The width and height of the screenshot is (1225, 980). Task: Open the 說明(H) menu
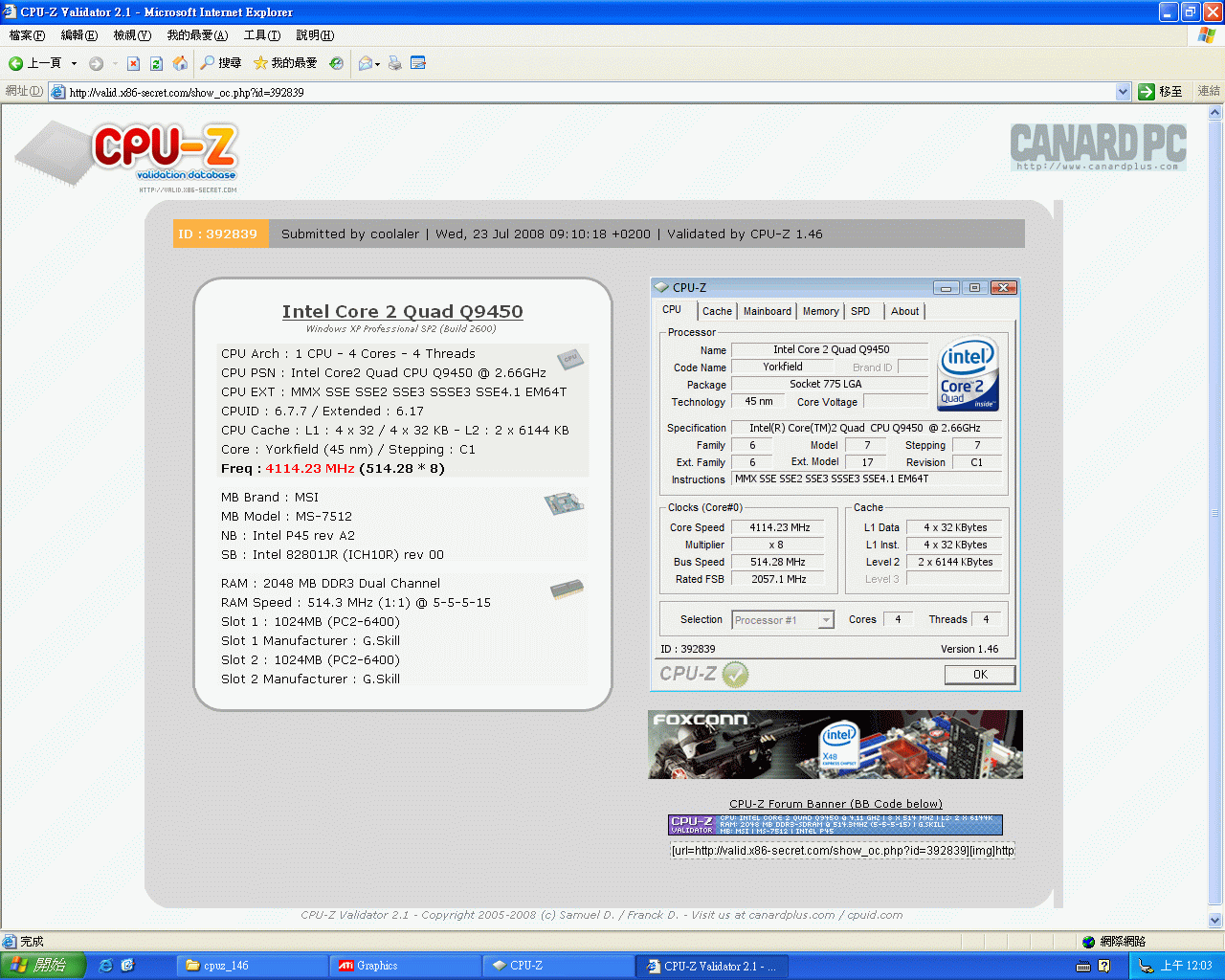point(315,35)
